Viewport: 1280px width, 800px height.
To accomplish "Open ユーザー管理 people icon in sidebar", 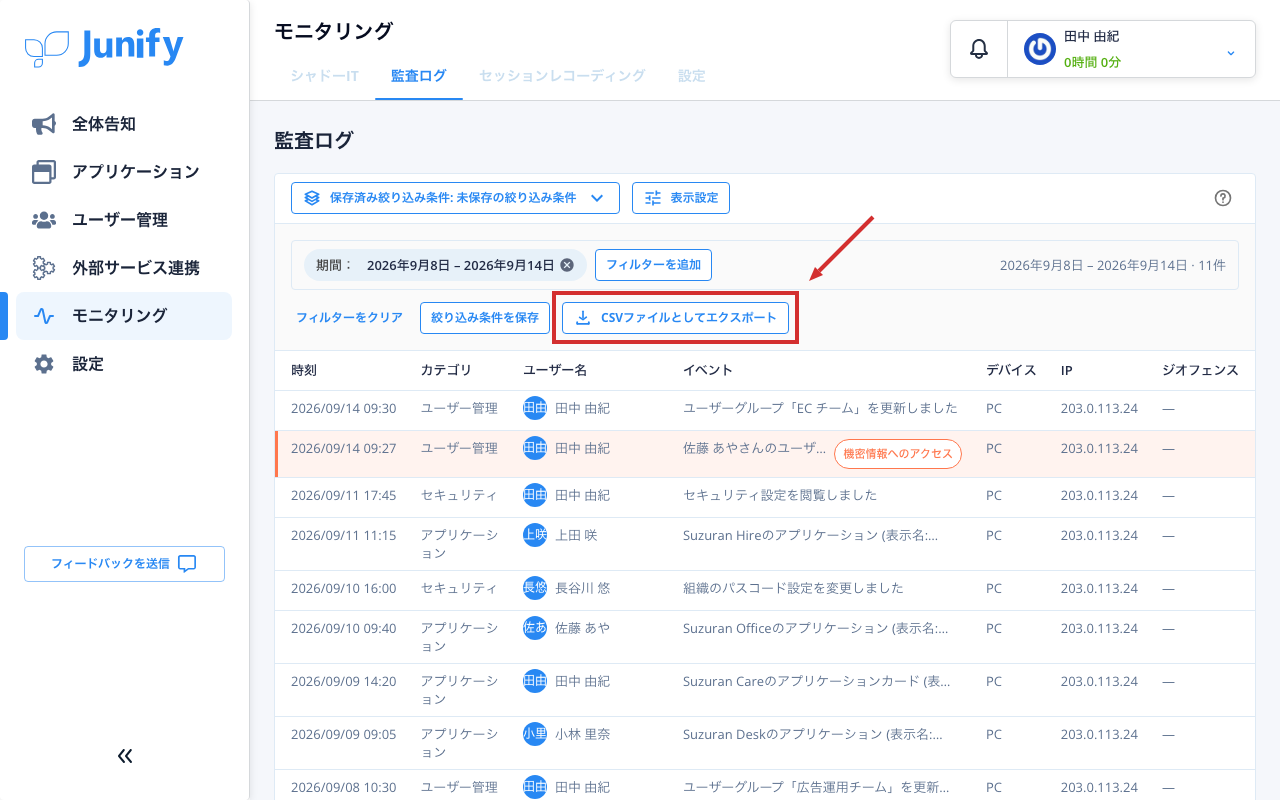I will click(x=44, y=220).
